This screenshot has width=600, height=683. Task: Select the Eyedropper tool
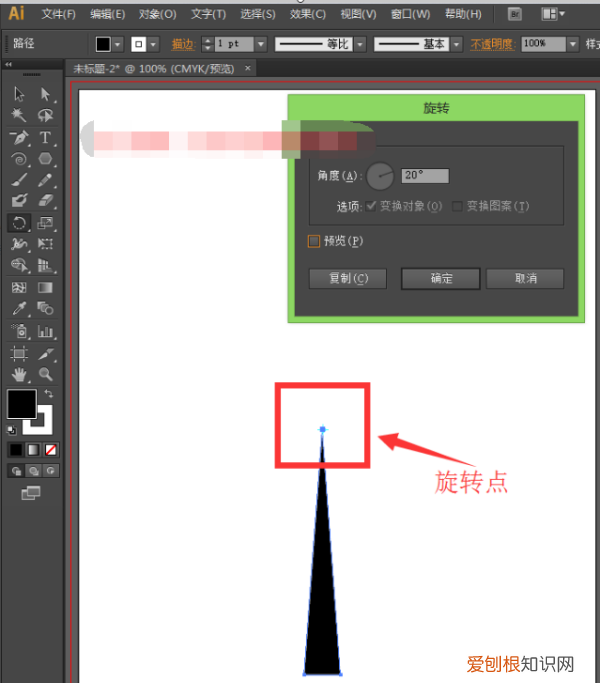[x=19, y=309]
